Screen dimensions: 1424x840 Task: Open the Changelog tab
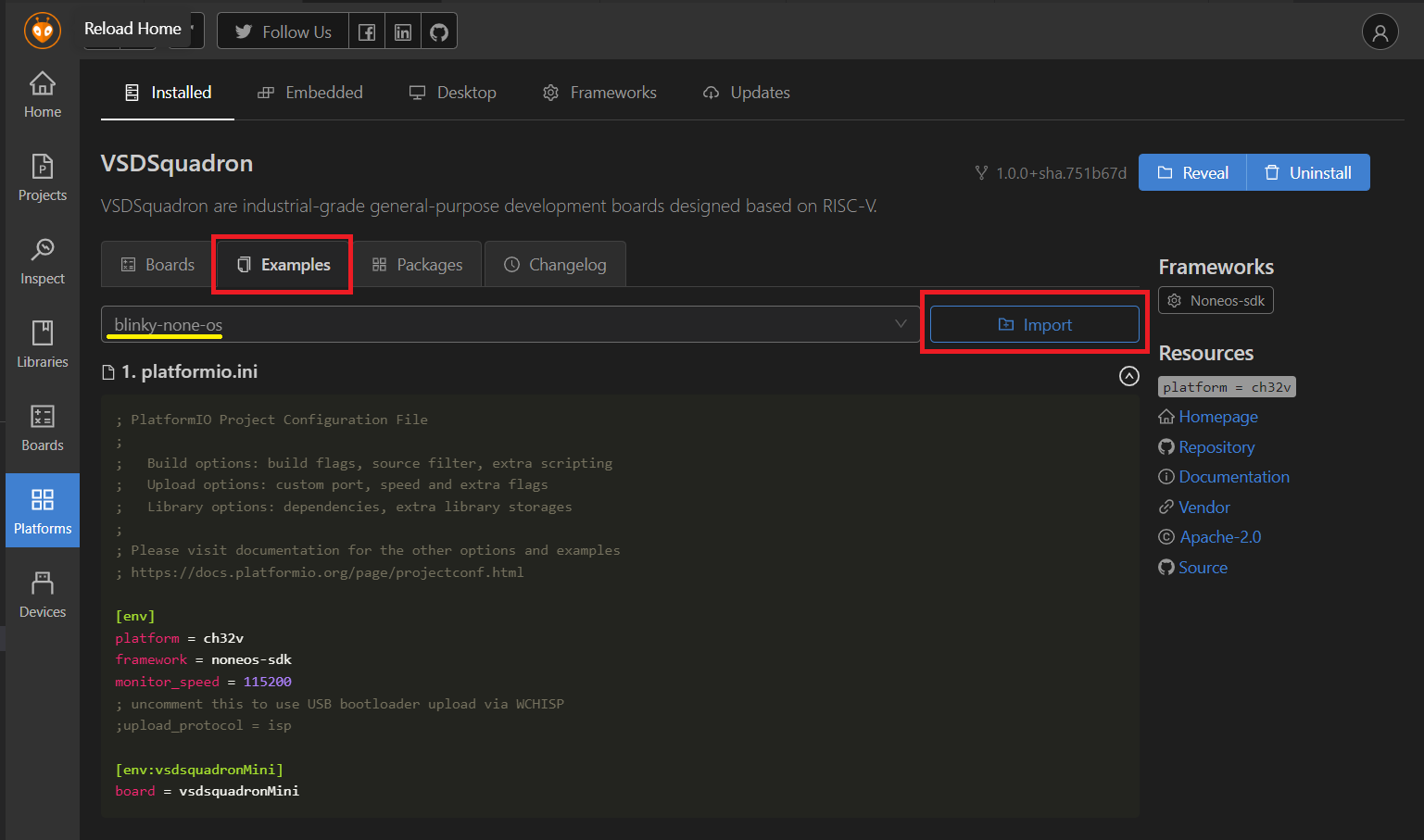[555, 265]
